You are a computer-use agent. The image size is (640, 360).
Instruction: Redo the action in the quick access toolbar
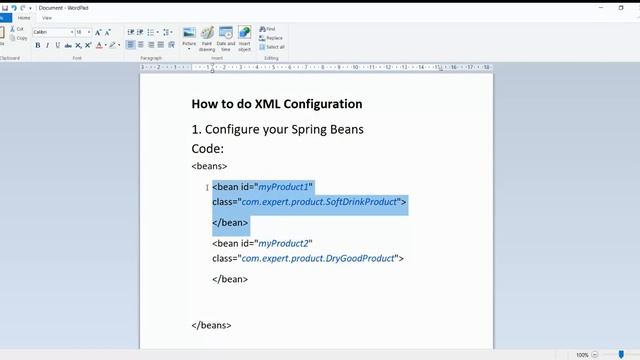coord(23,8)
